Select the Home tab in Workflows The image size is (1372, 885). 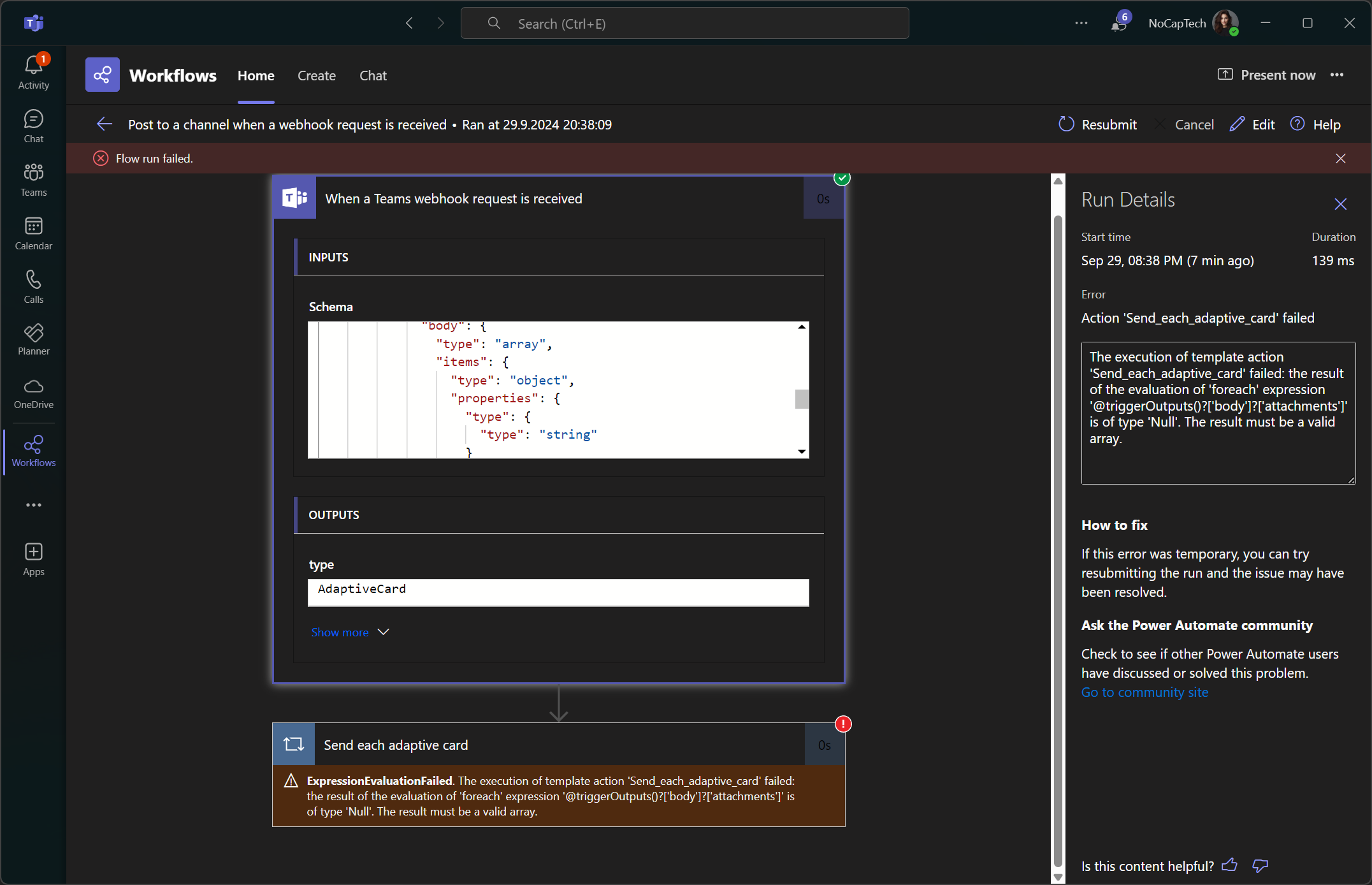click(255, 75)
